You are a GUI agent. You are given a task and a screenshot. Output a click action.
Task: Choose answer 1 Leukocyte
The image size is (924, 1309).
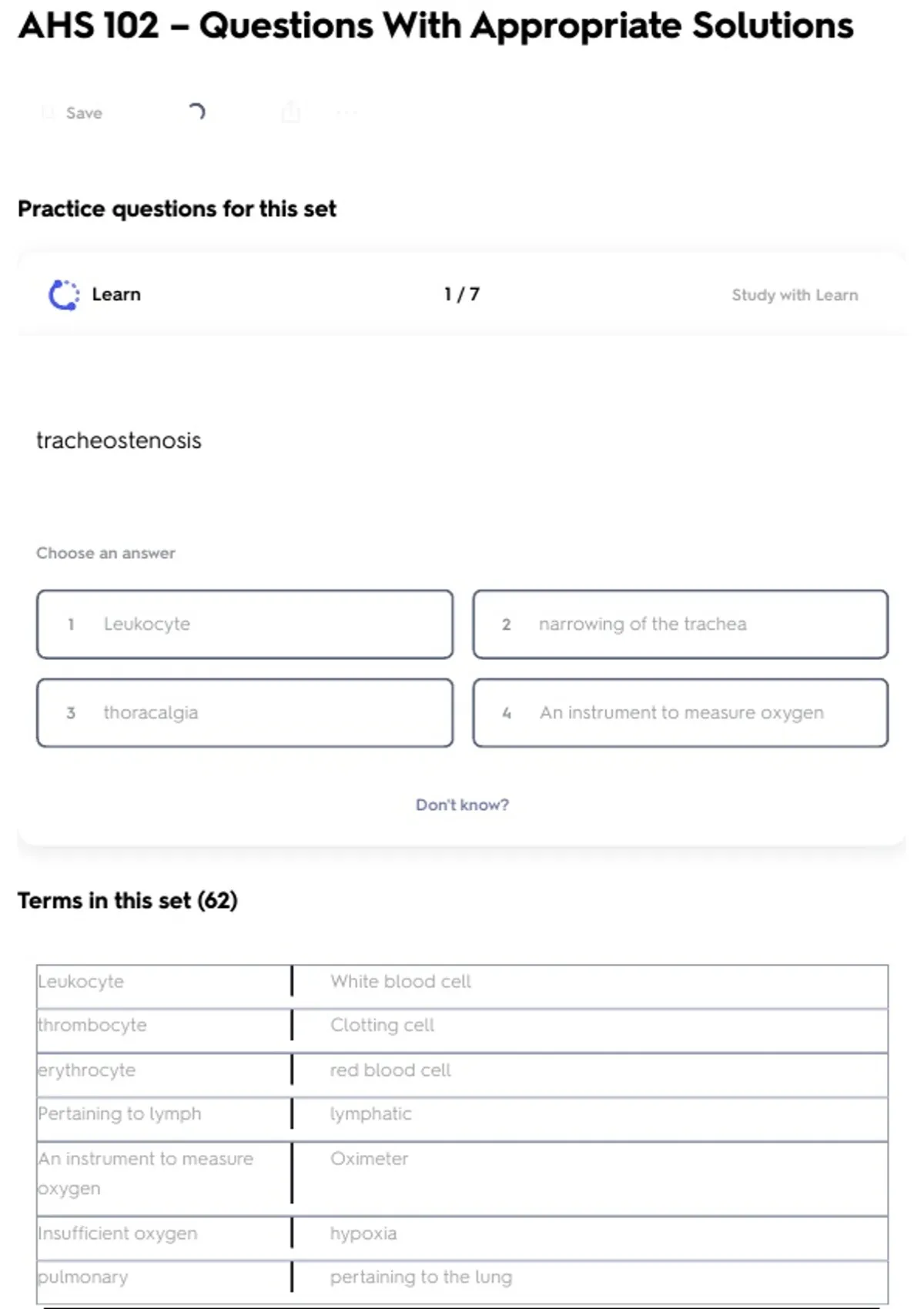point(244,624)
